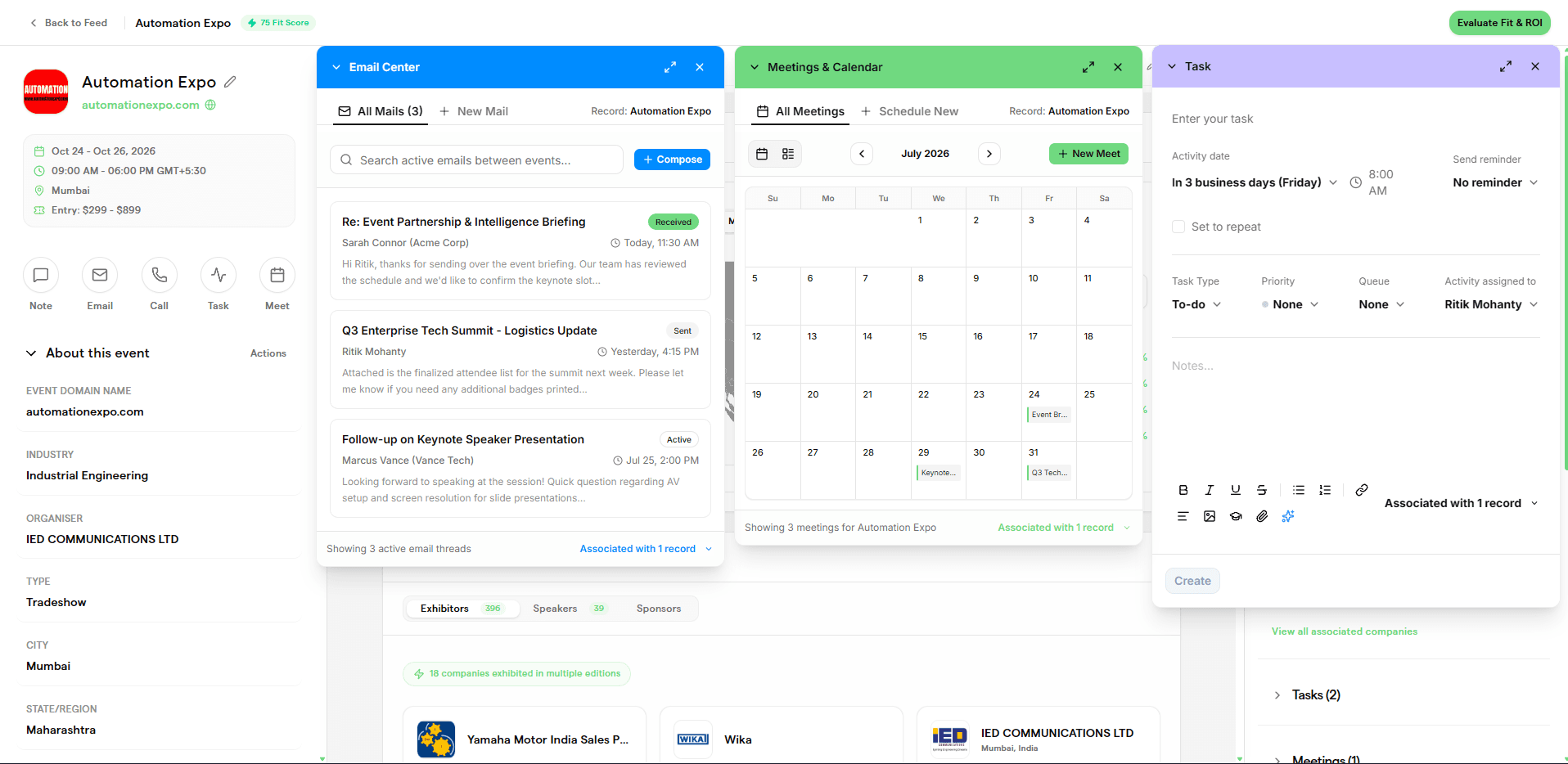Open the Send reminder dropdown

pos(1495,182)
